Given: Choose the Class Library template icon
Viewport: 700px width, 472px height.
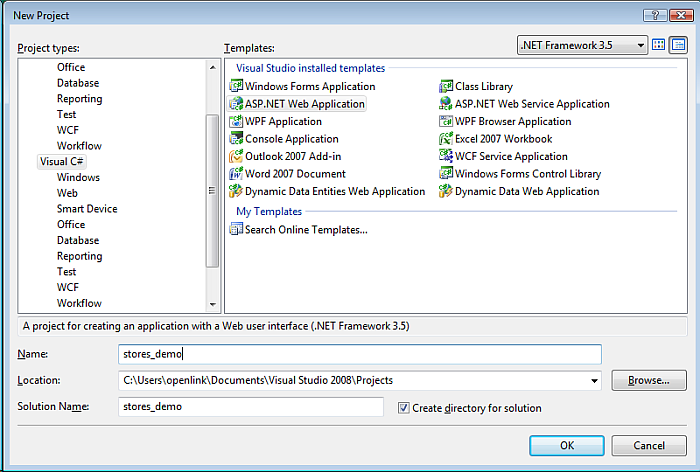Looking at the screenshot, I should 446,87.
